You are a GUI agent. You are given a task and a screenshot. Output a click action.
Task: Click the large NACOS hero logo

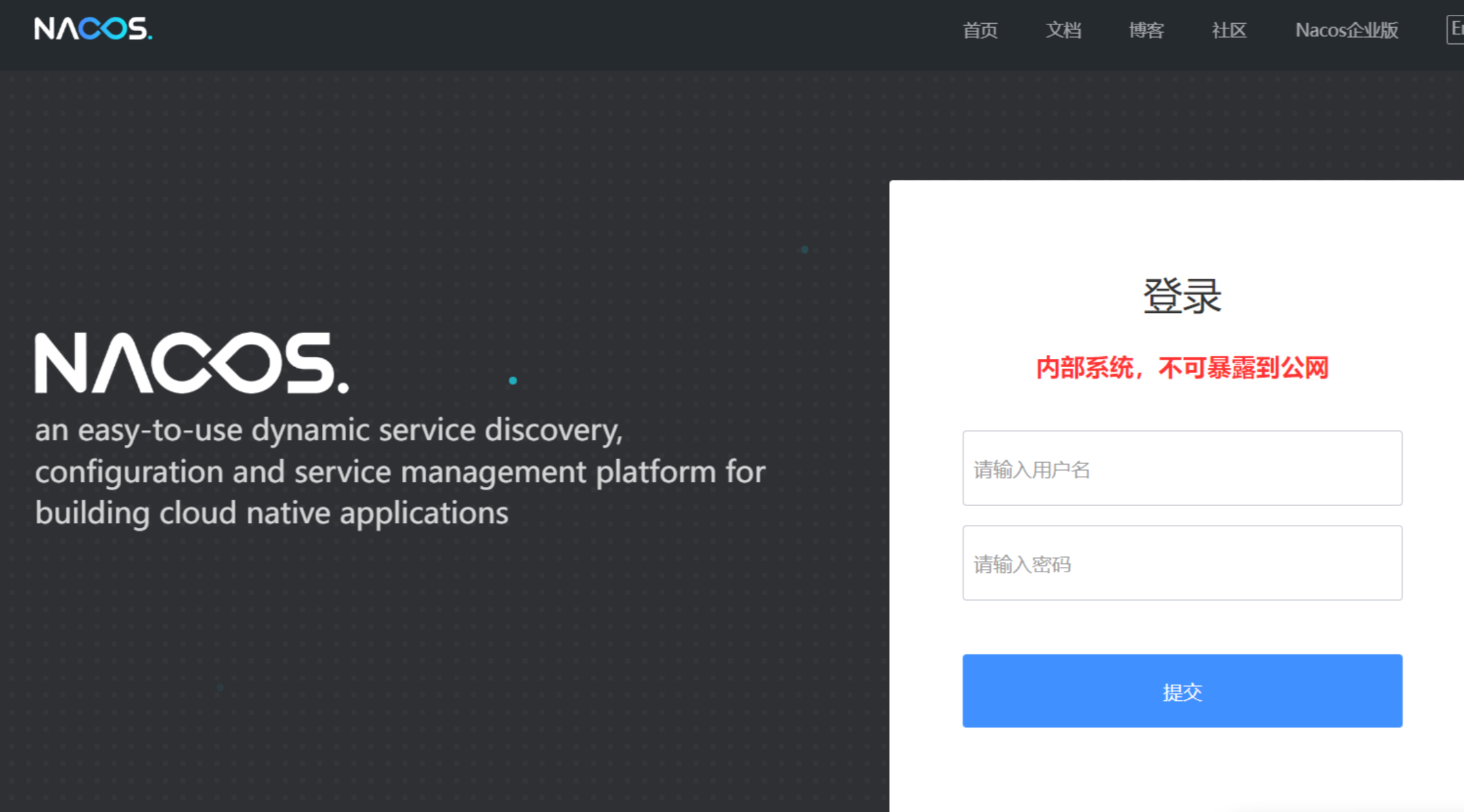click(191, 363)
